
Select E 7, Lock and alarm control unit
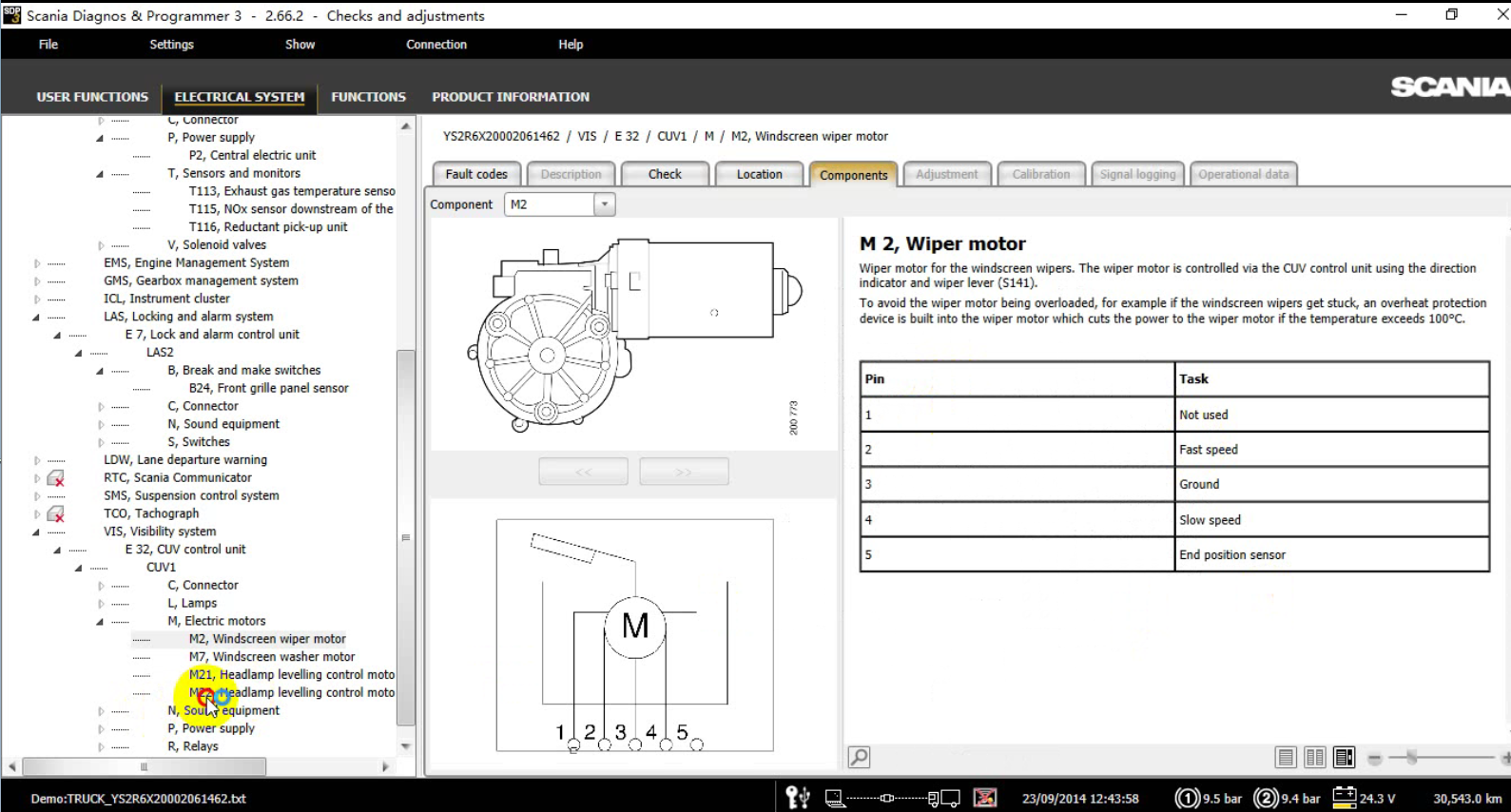click(212, 335)
